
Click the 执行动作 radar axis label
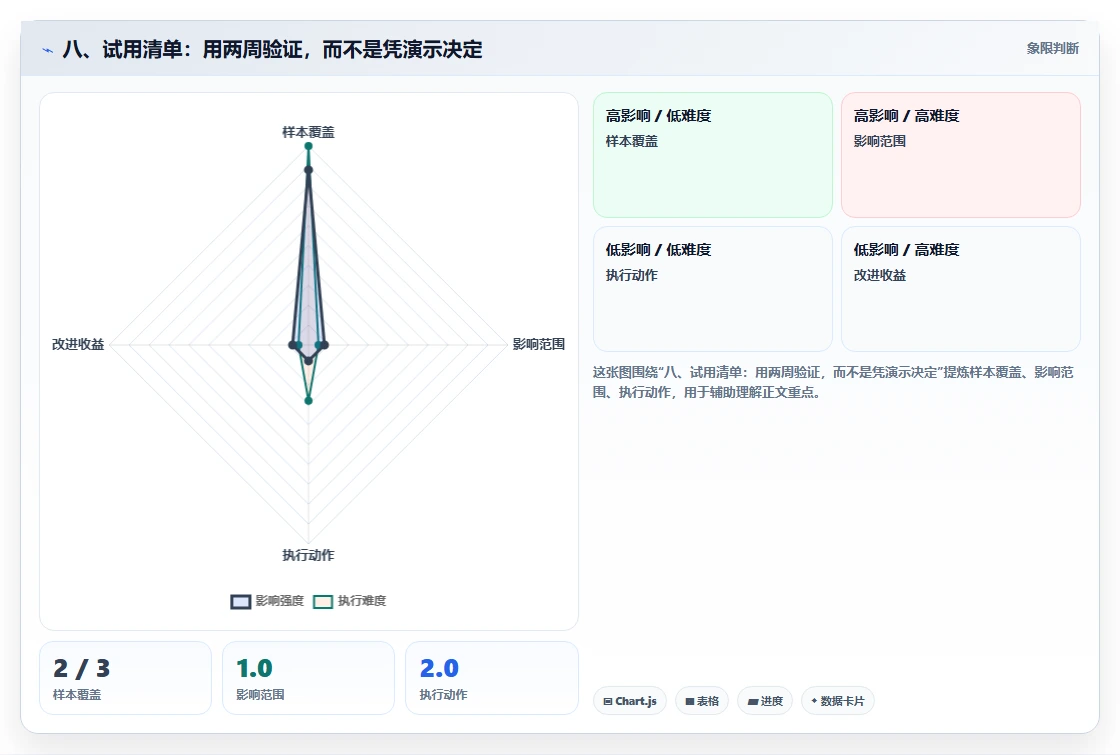(x=309, y=555)
